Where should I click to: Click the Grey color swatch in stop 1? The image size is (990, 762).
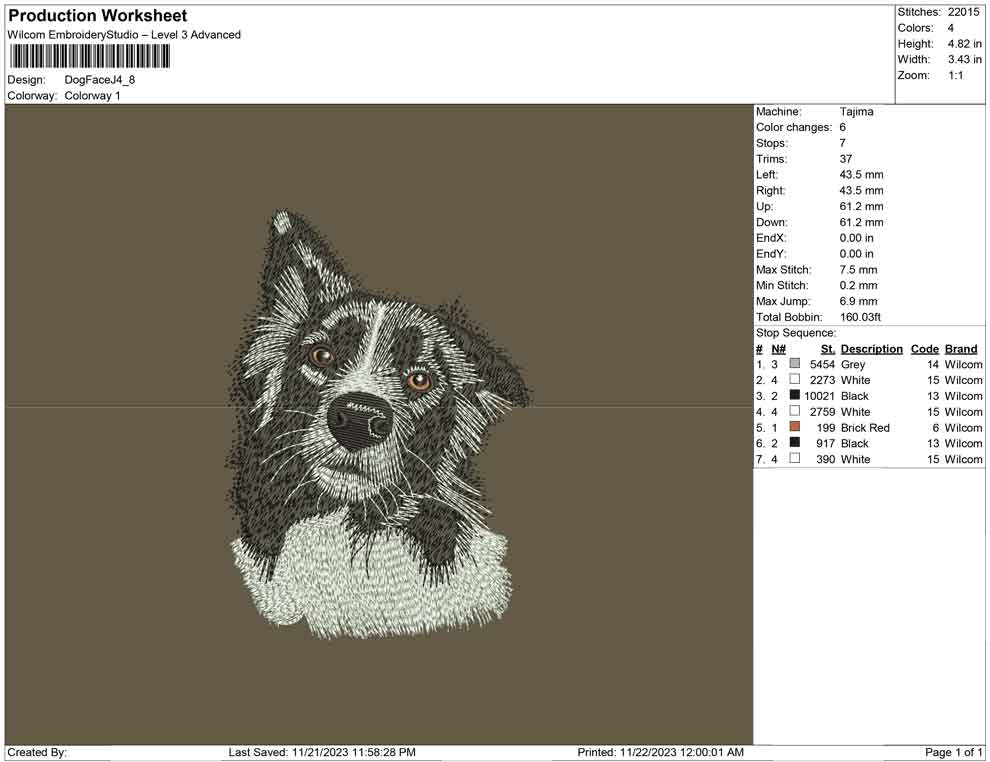(795, 364)
